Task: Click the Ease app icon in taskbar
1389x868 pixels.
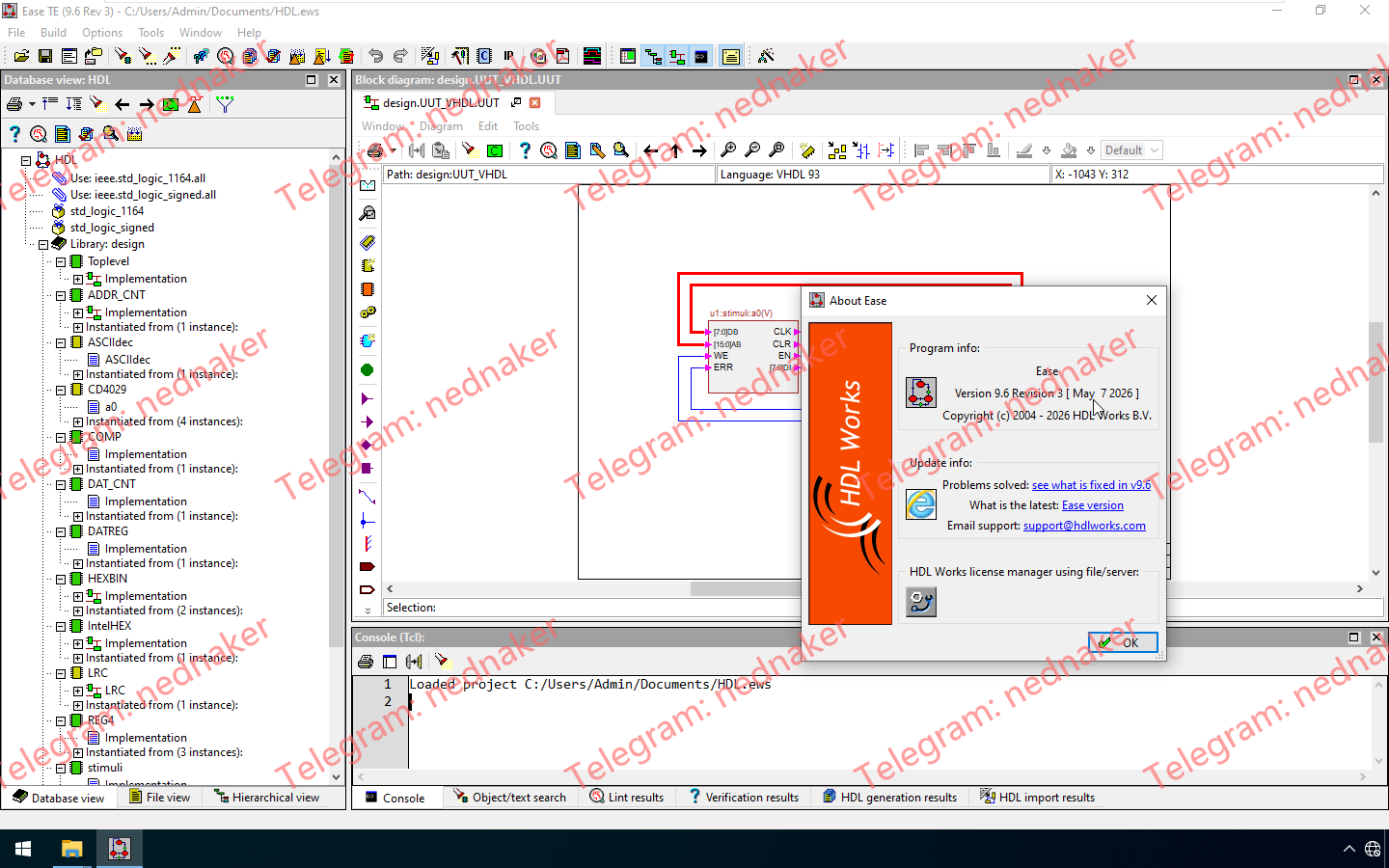Action: pos(119,849)
